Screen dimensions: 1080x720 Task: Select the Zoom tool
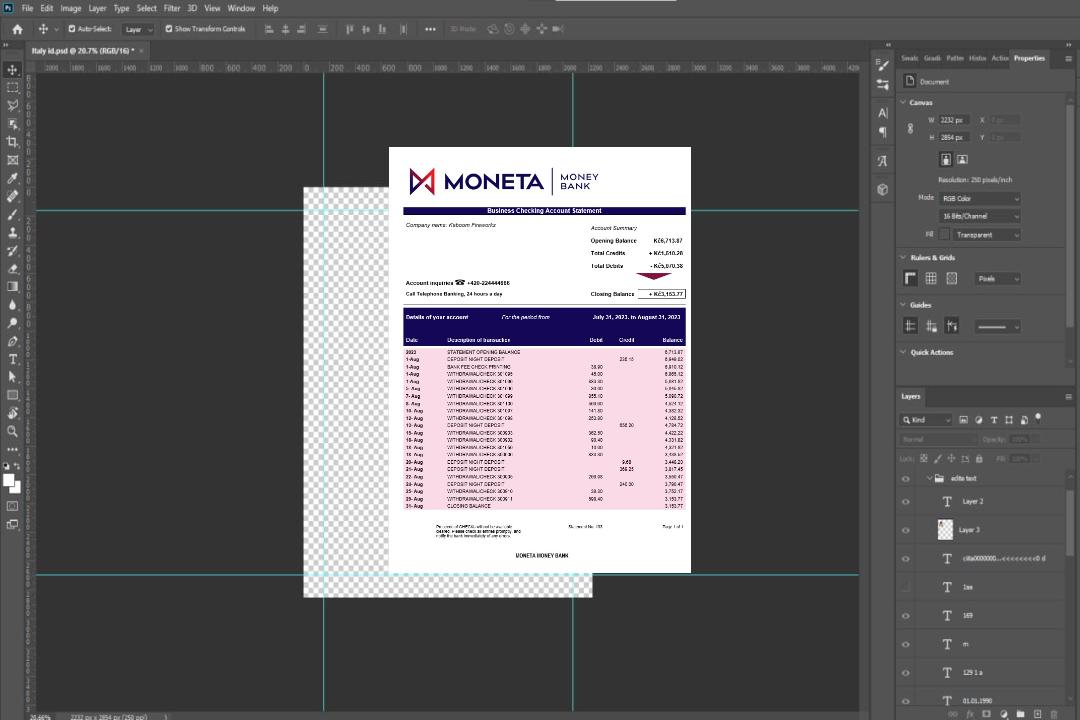click(12, 431)
